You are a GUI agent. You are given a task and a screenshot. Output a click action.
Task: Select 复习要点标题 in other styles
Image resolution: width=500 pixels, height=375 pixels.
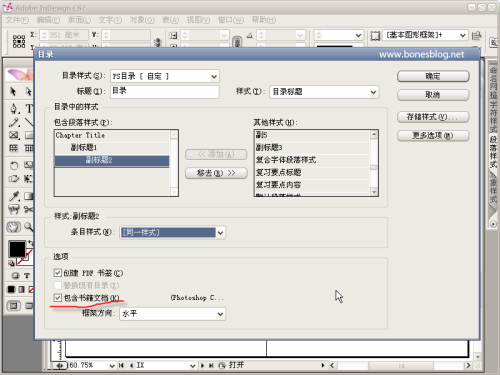312,172
